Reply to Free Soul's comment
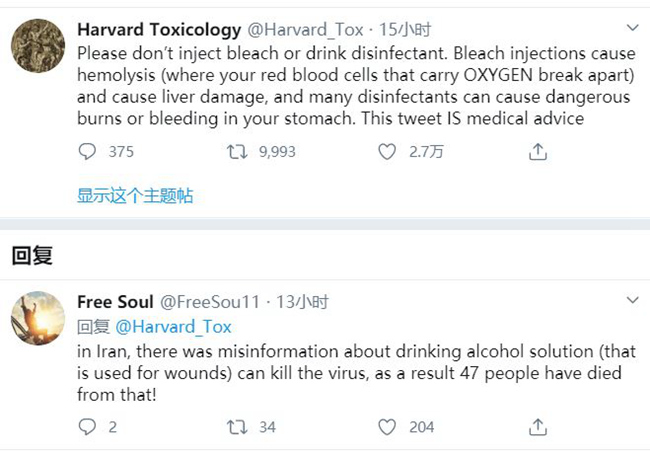Image resolution: width=650 pixels, height=457 pixels. 88,427
